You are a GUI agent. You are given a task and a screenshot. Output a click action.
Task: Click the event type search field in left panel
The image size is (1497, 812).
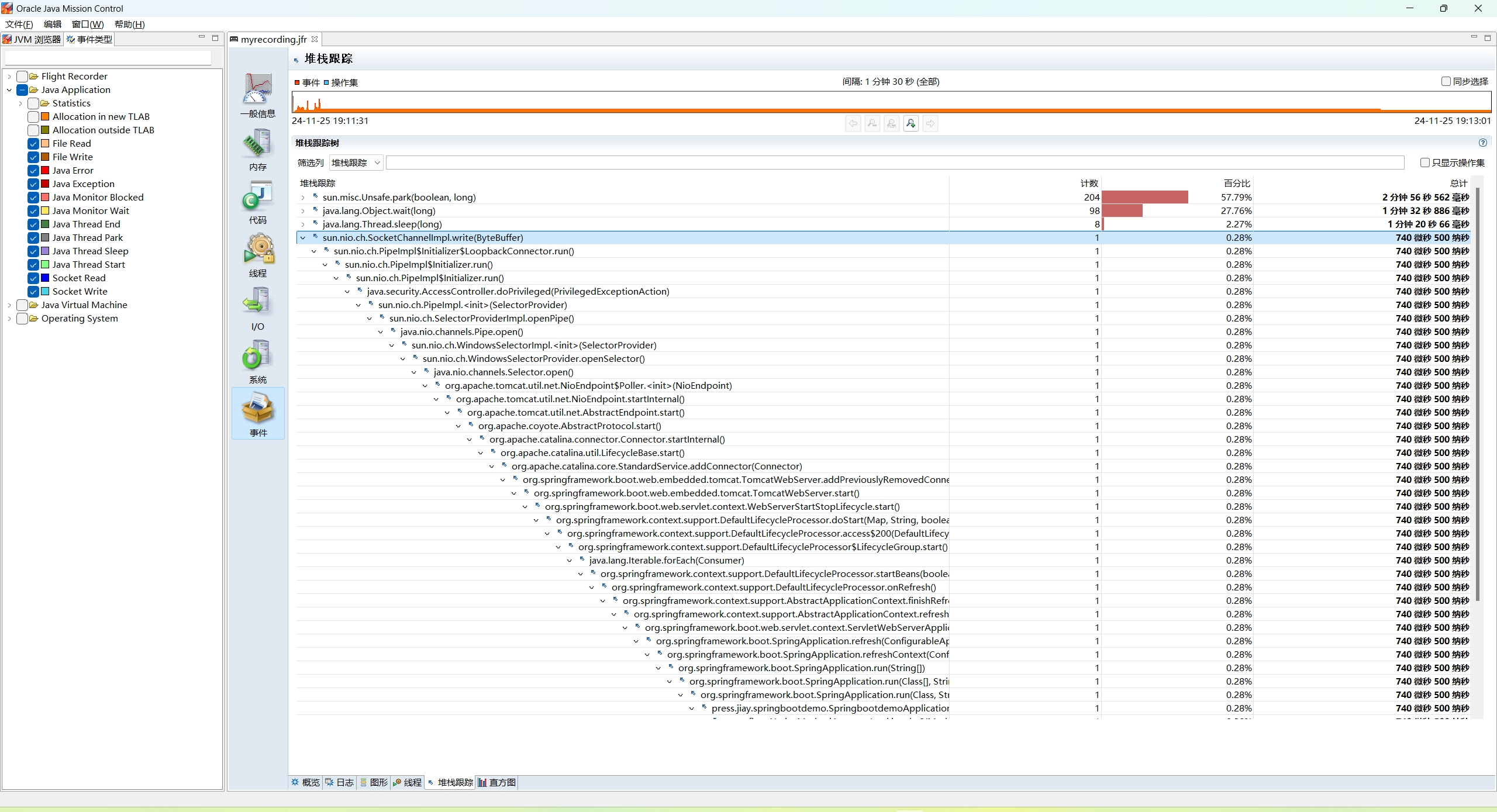click(x=108, y=58)
